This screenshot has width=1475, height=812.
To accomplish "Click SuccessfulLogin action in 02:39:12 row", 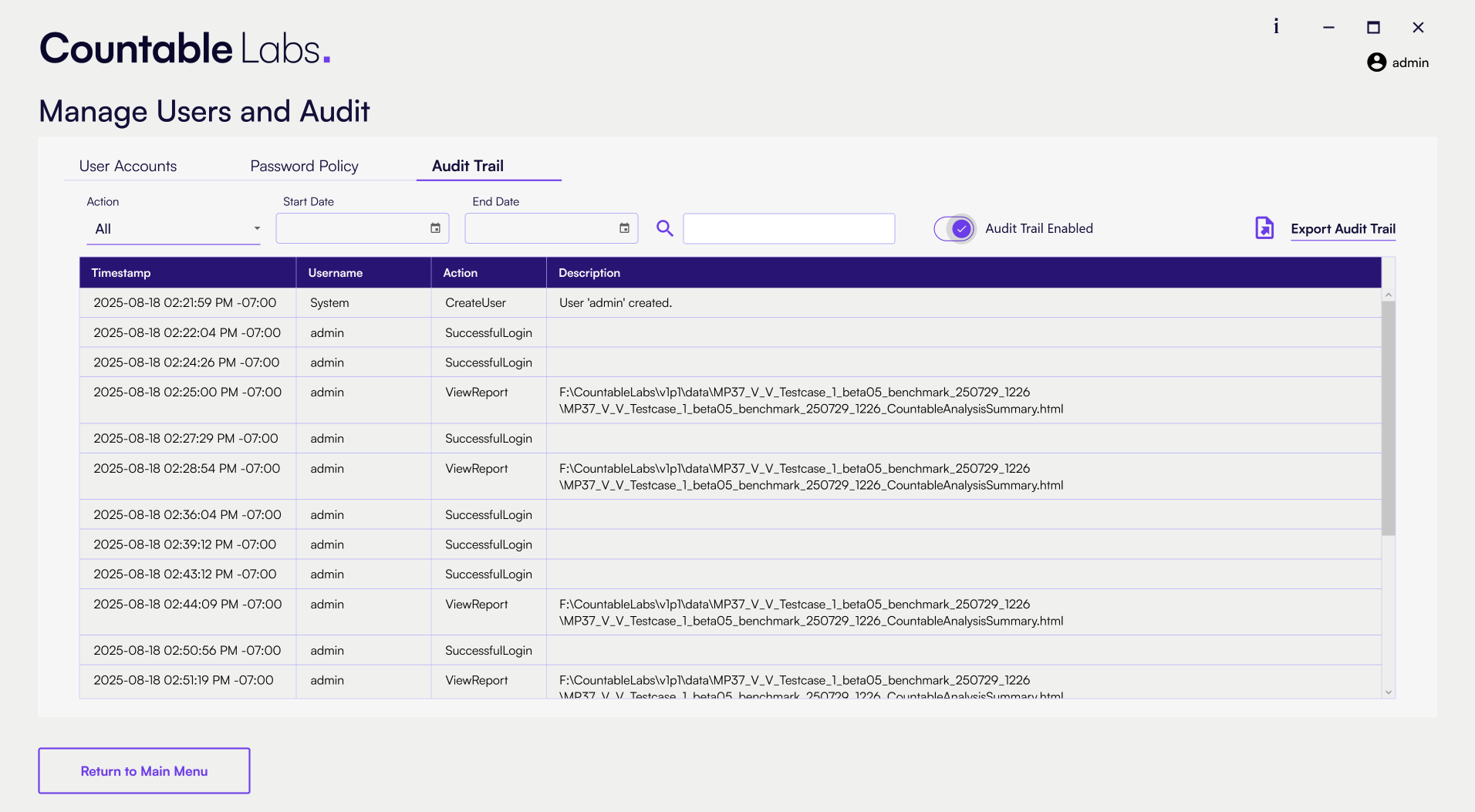I will coord(488,545).
